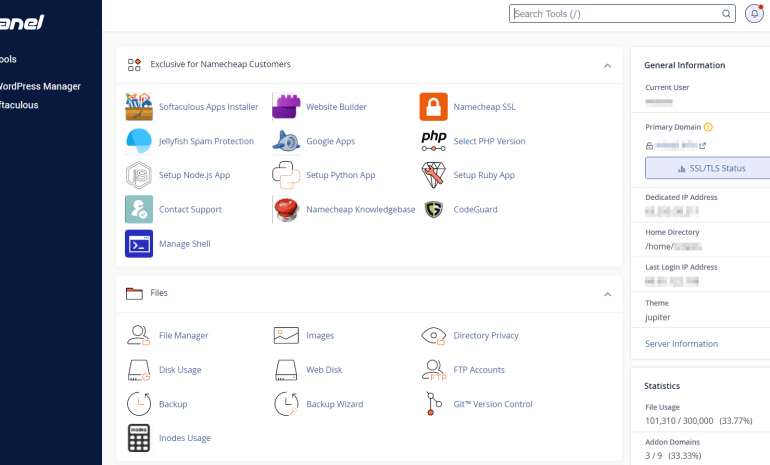Click the notifications bell icon
Screen dimensions: 770x465
(x=754, y=14)
